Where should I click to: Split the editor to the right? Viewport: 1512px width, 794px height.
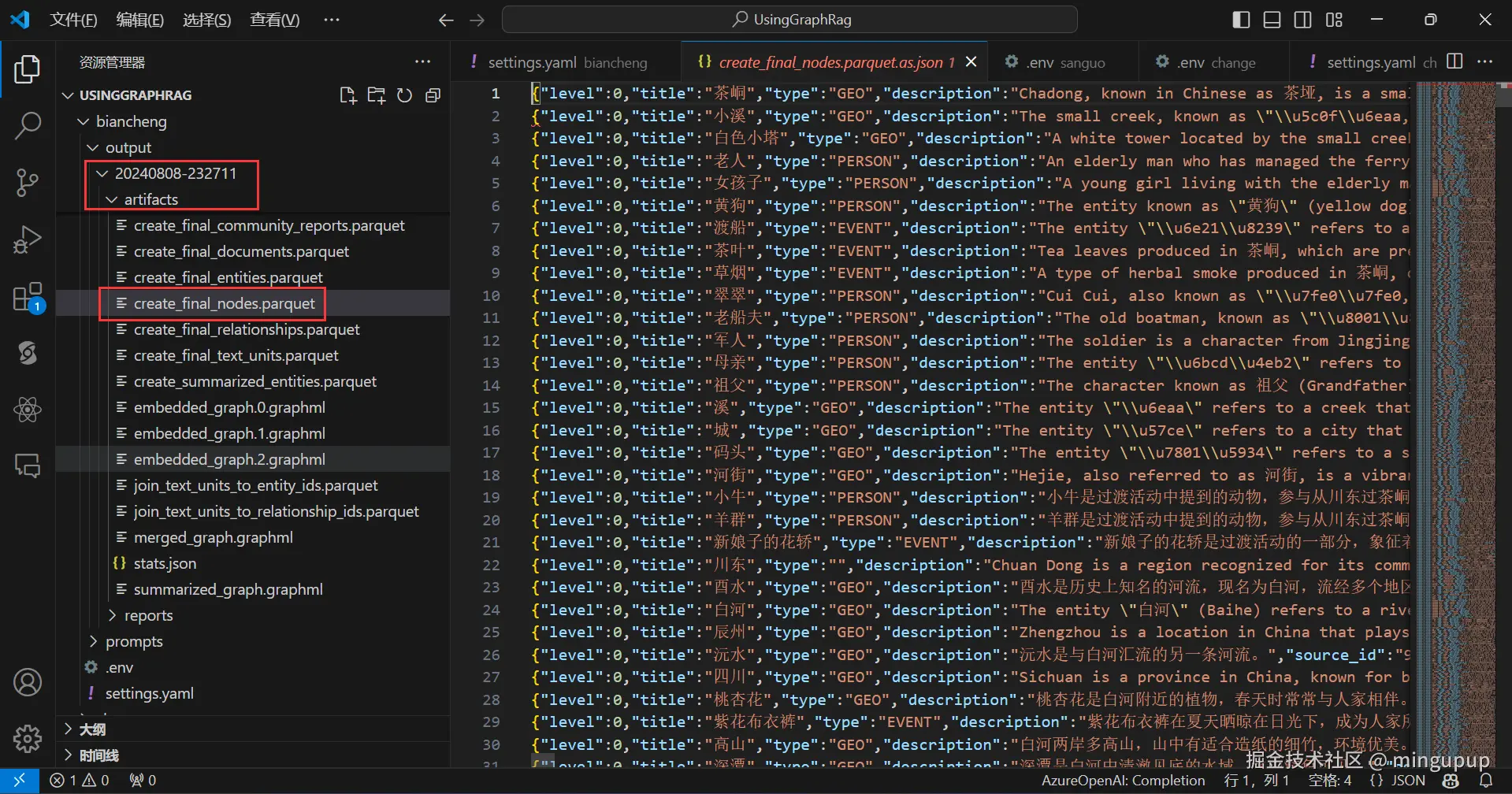[1455, 61]
